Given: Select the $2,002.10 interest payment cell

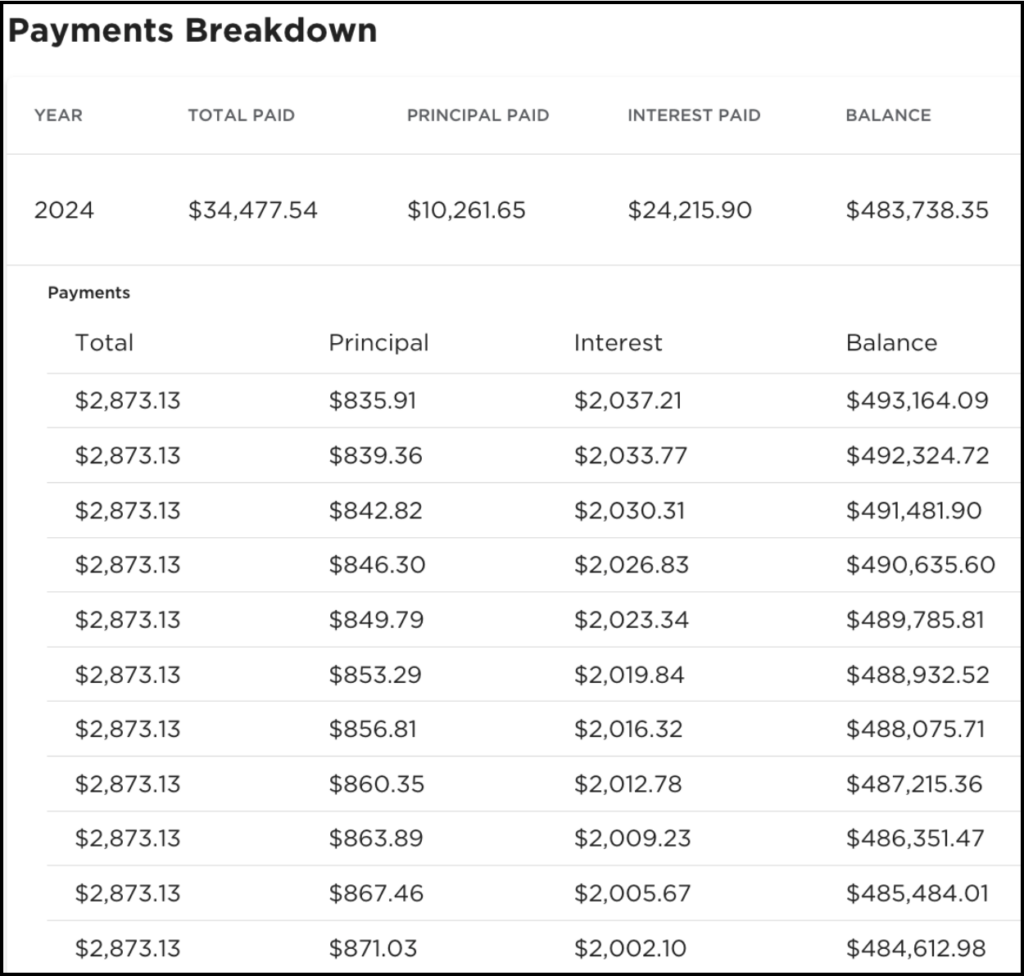Looking at the screenshot, I should coord(630,948).
